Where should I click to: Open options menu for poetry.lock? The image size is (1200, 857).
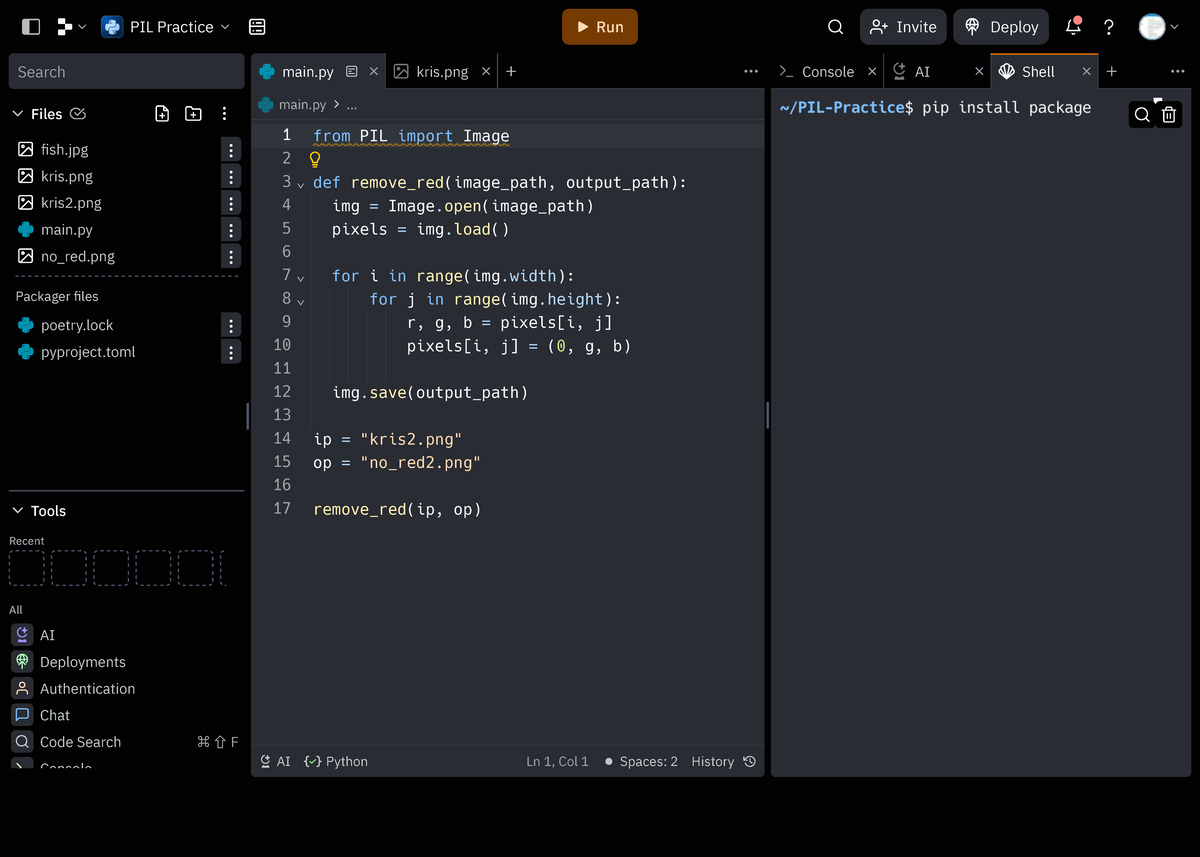tap(231, 326)
